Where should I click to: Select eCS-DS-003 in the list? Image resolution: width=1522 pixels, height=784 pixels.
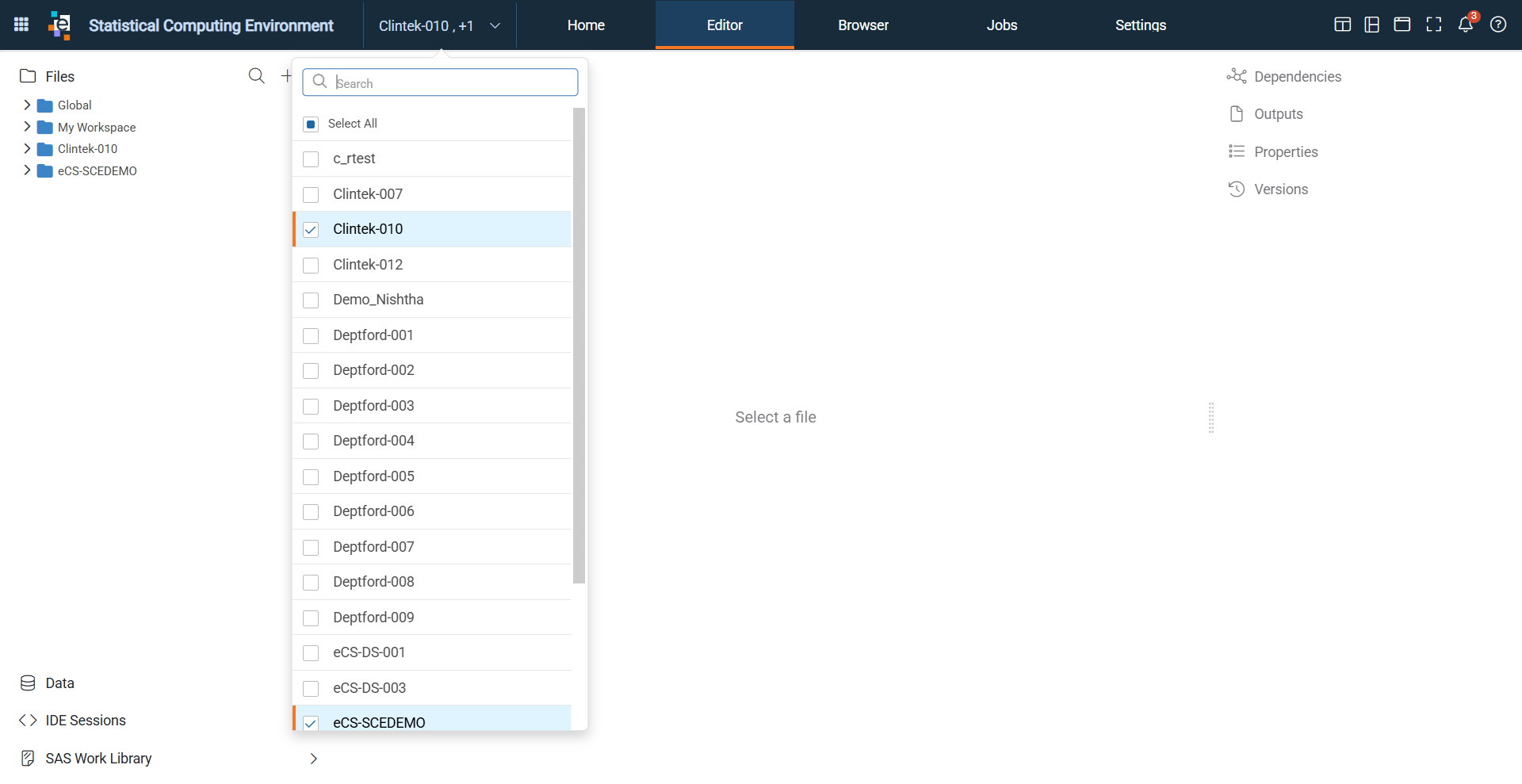tap(432, 688)
